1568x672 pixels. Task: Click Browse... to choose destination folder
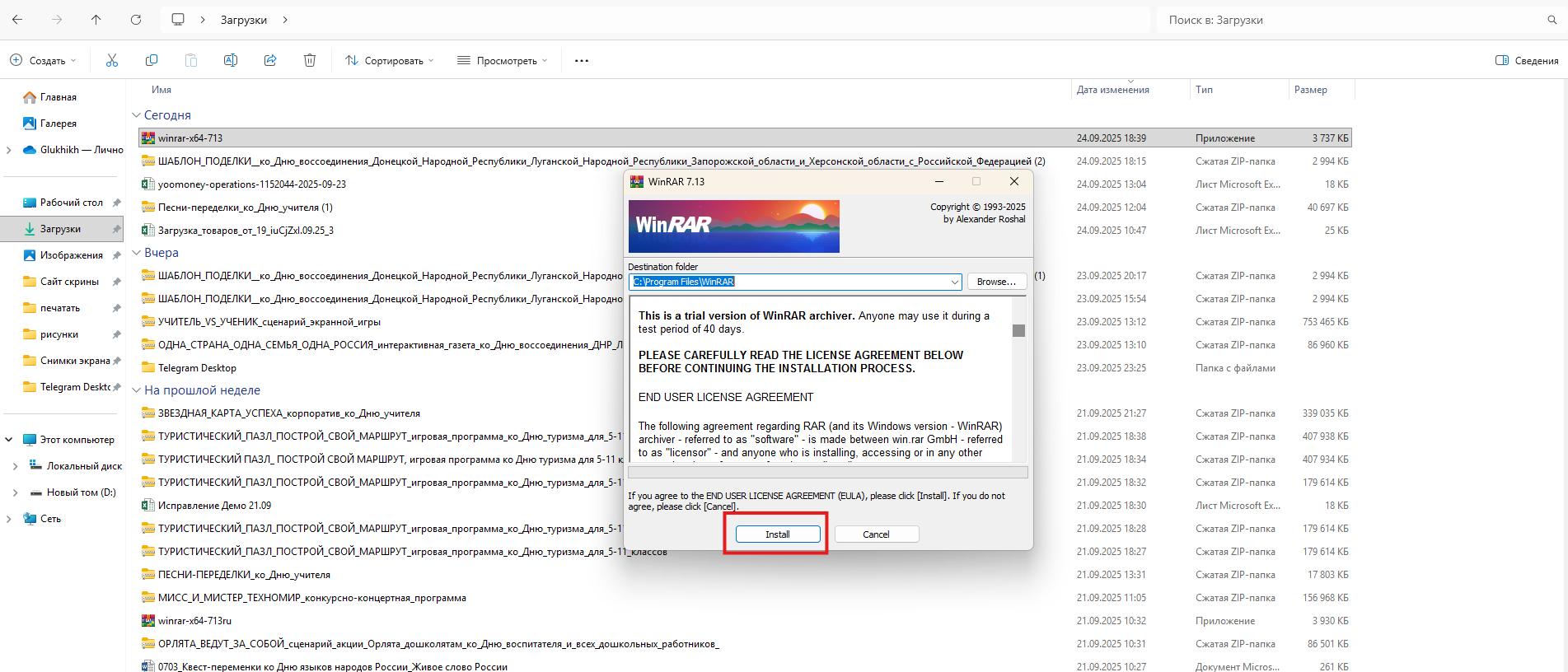pyautogui.click(x=996, y=282)
